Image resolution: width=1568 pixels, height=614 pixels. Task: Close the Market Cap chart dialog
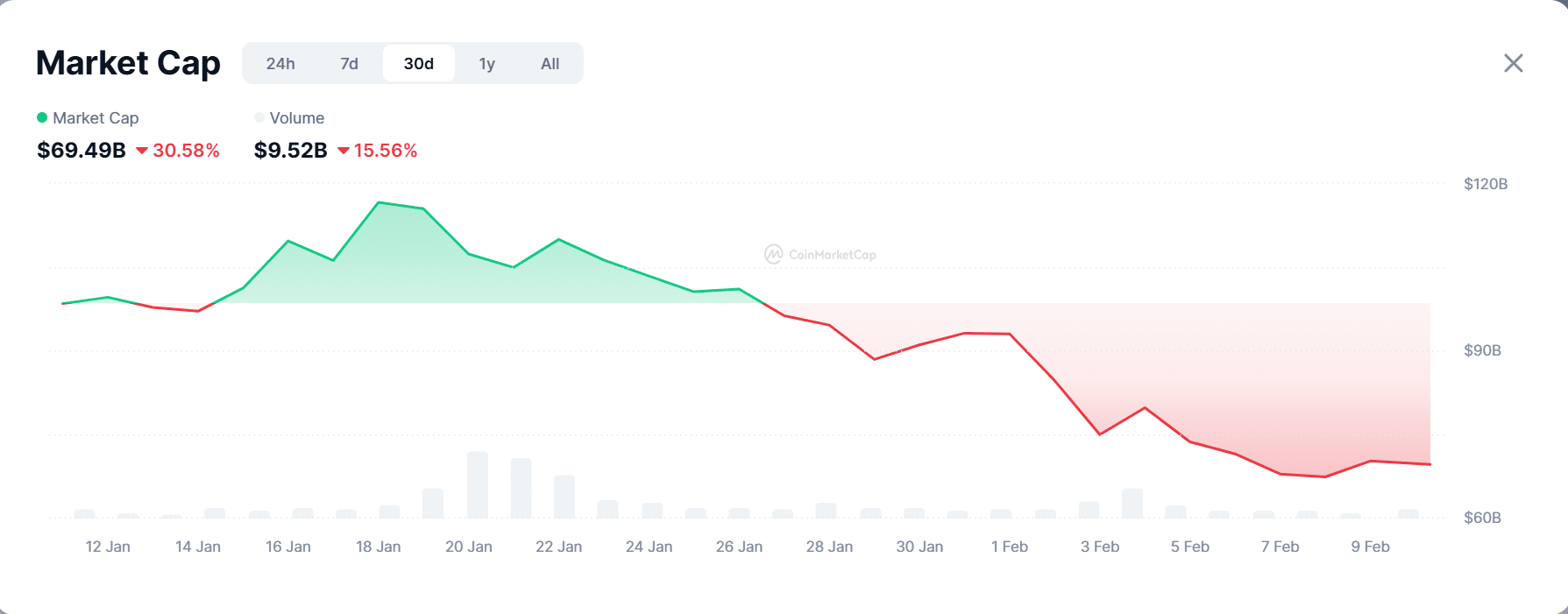[1513, 63]
